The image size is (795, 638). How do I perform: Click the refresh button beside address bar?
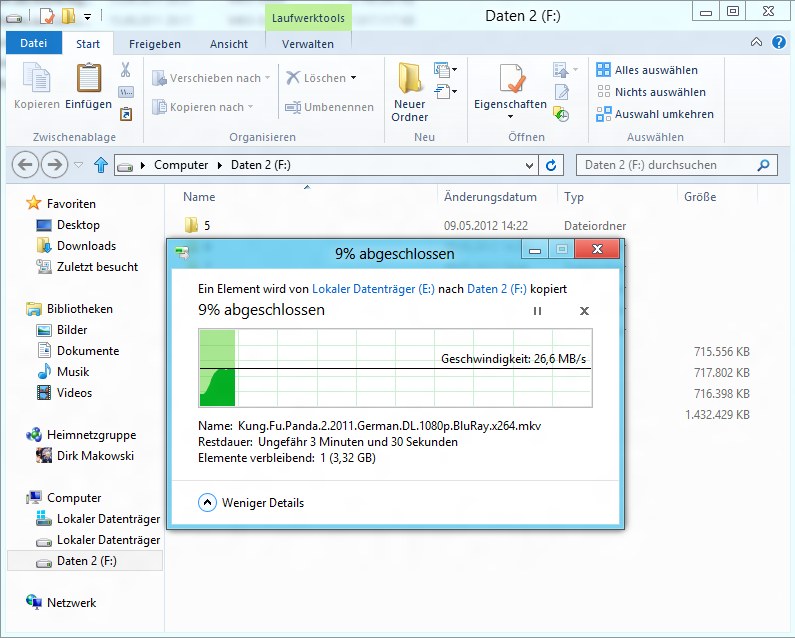click(551, 165)
